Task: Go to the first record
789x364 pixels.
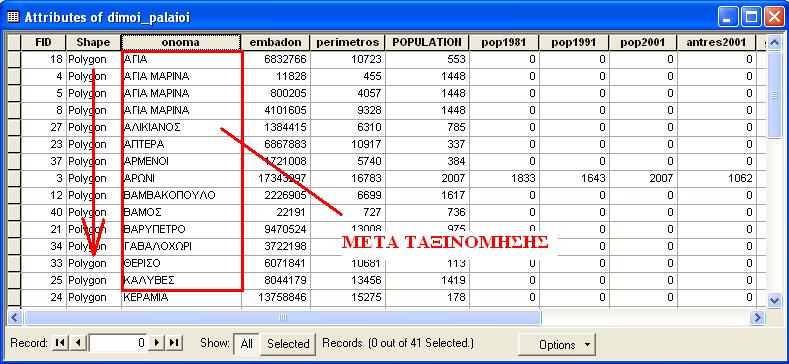Action: click(x=60, y=343)
